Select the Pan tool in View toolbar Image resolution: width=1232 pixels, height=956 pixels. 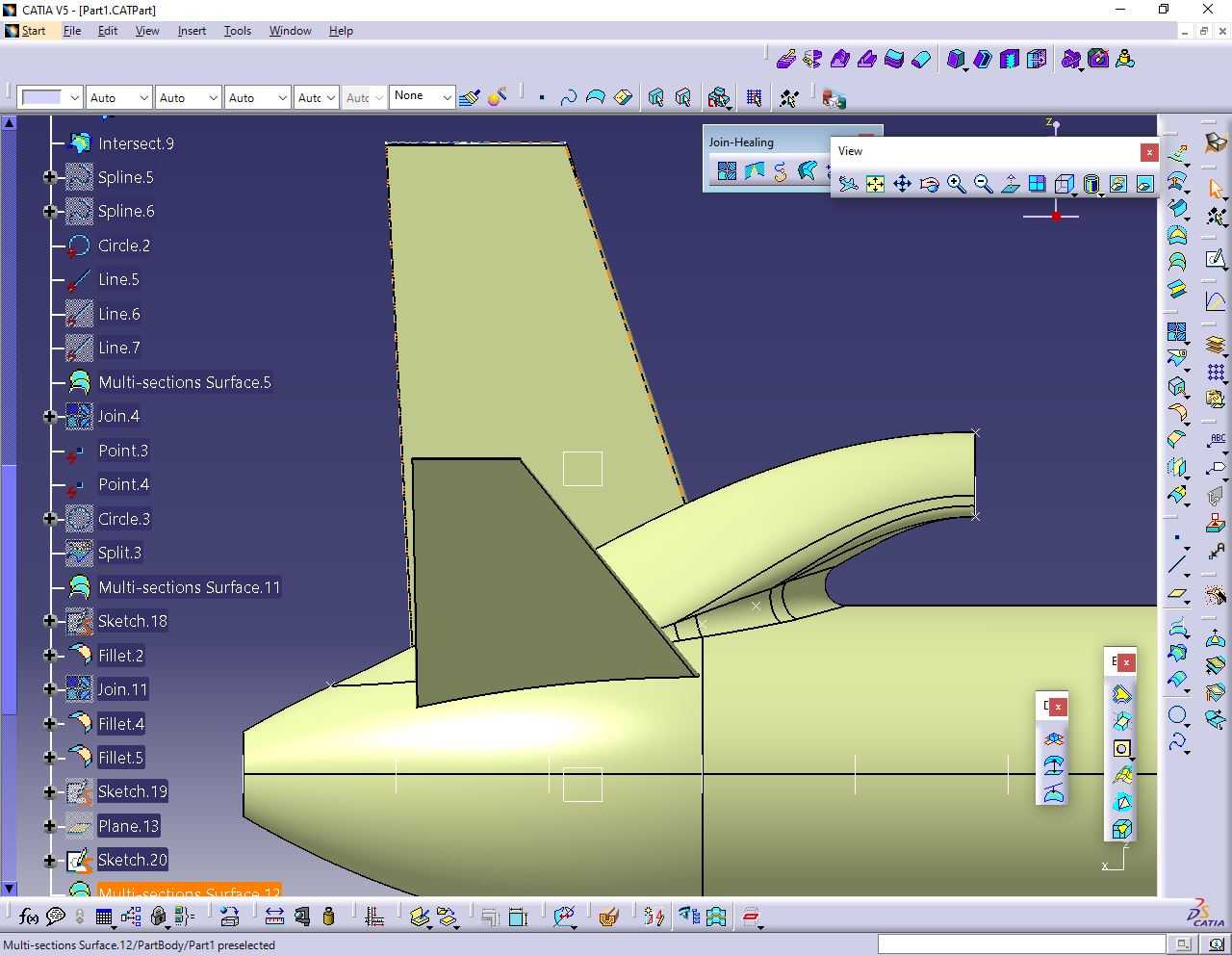(902, 184)
